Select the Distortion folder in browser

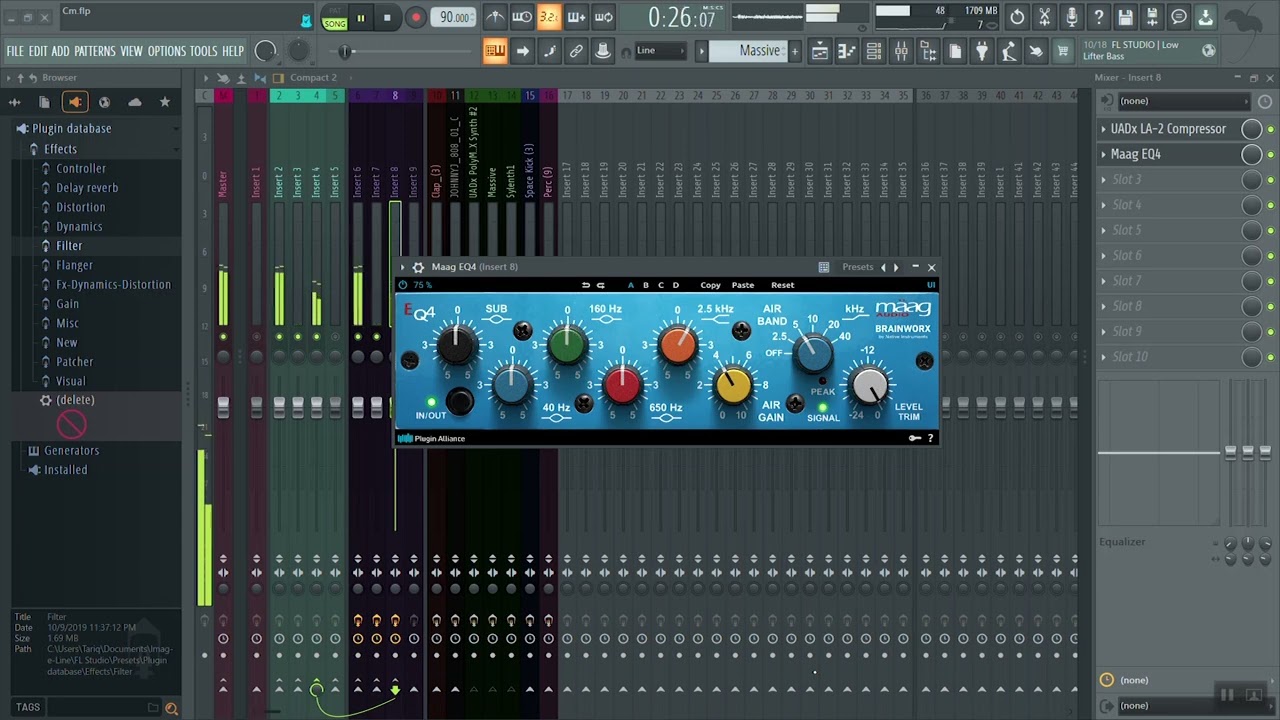(x=80, y=207)
